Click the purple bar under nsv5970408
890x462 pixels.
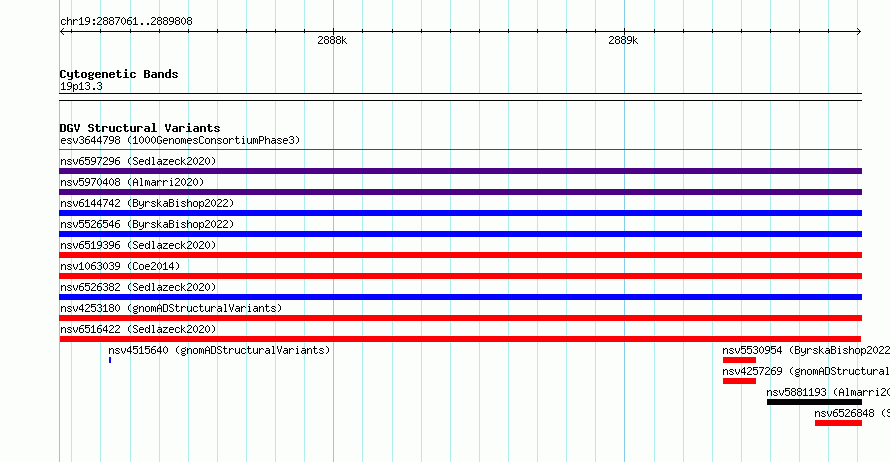(460, 192)
